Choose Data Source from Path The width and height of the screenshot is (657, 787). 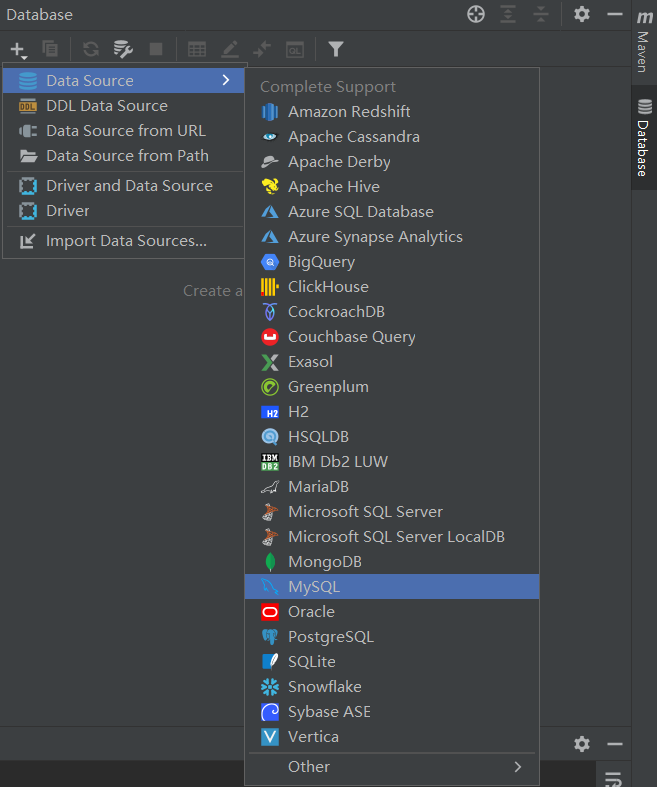pos(123,156)
